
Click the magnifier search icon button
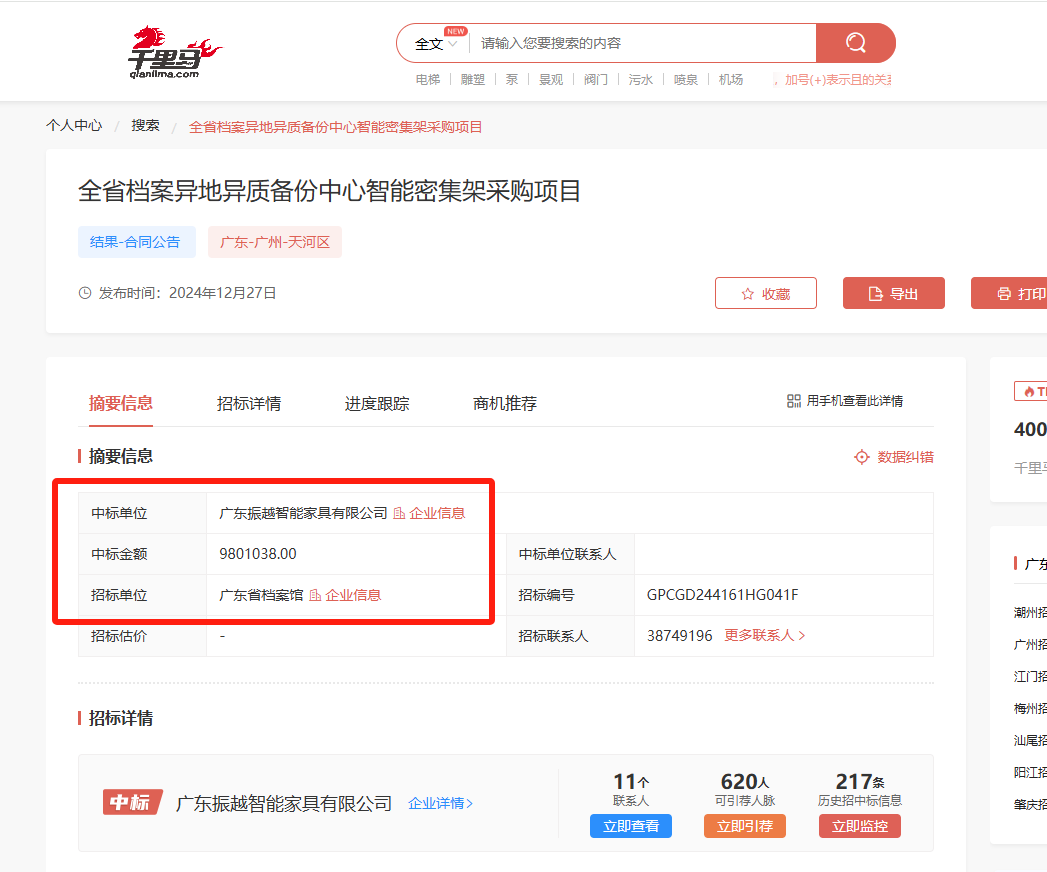point(855,43)
